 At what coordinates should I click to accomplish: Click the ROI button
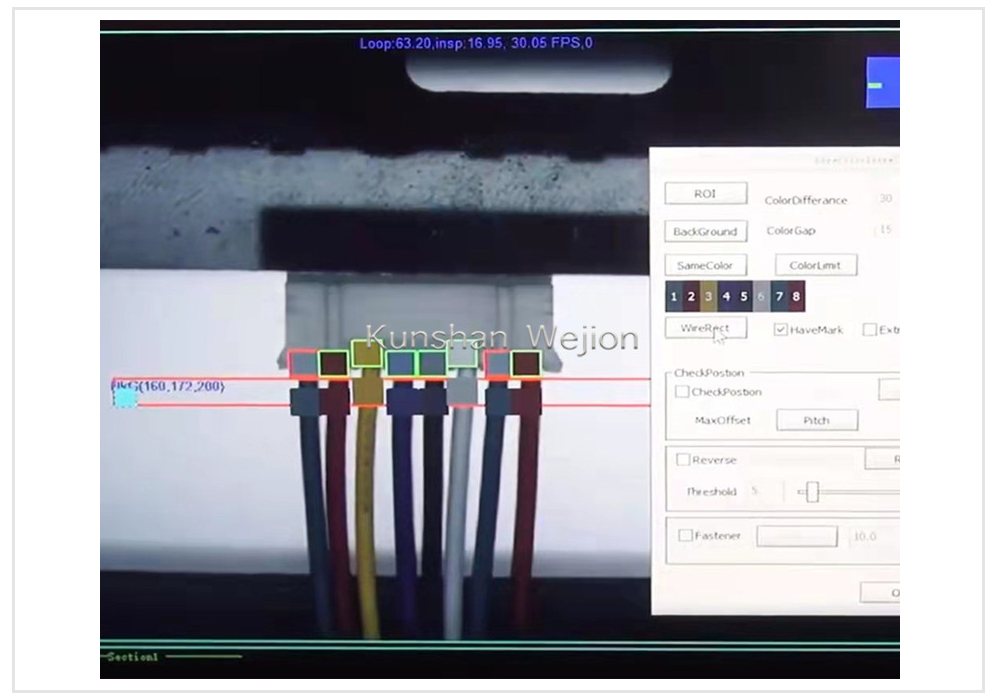pyautogui.click(x=705, y=194)
